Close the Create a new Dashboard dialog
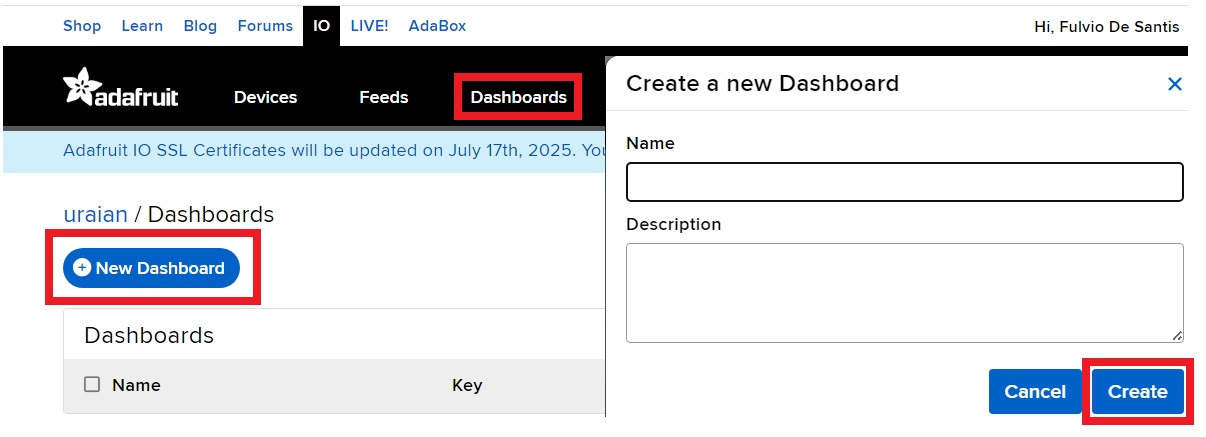Screen dimensions: 1206x437 (1175, 85)
